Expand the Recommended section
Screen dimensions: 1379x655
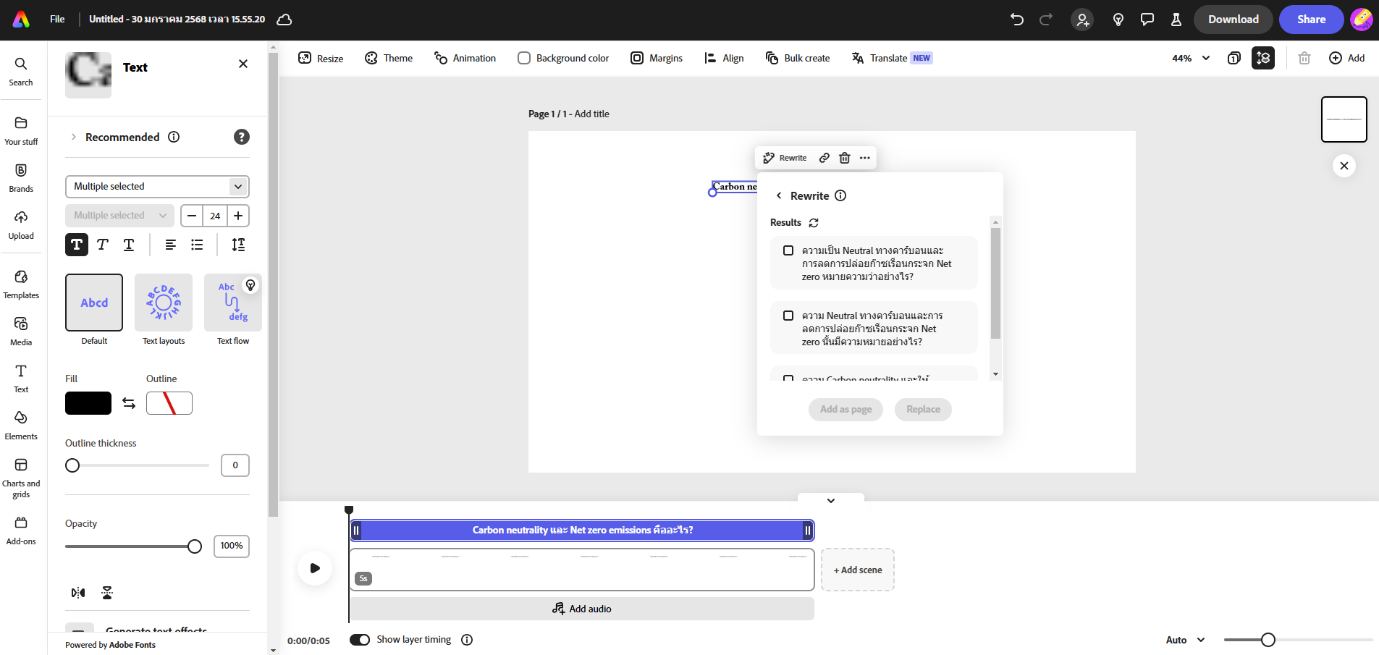pos(73,137)
